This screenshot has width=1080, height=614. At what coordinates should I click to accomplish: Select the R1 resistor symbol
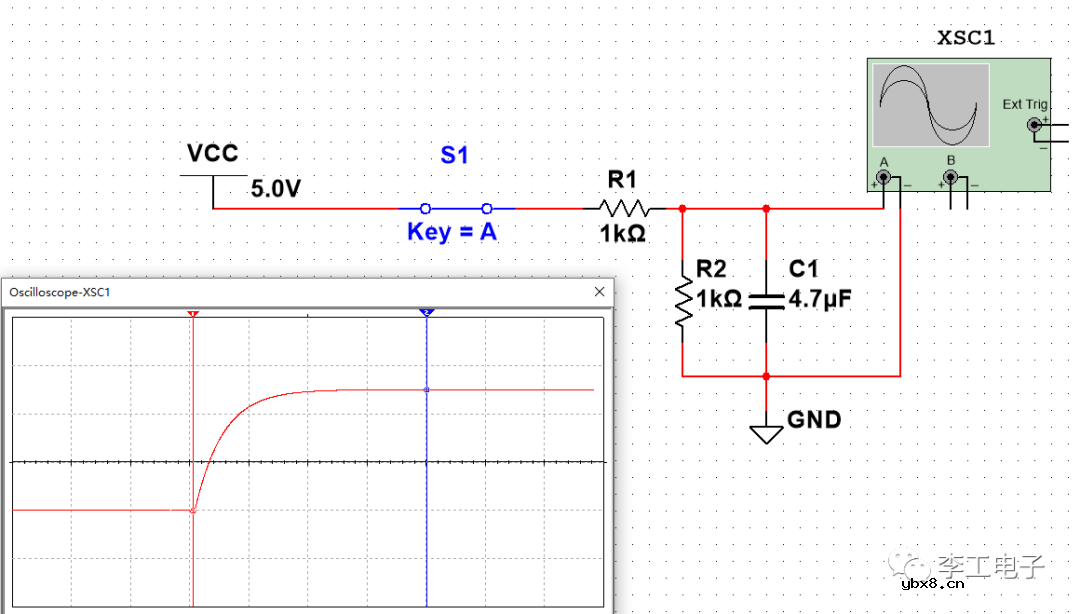[x=624, y=208]
